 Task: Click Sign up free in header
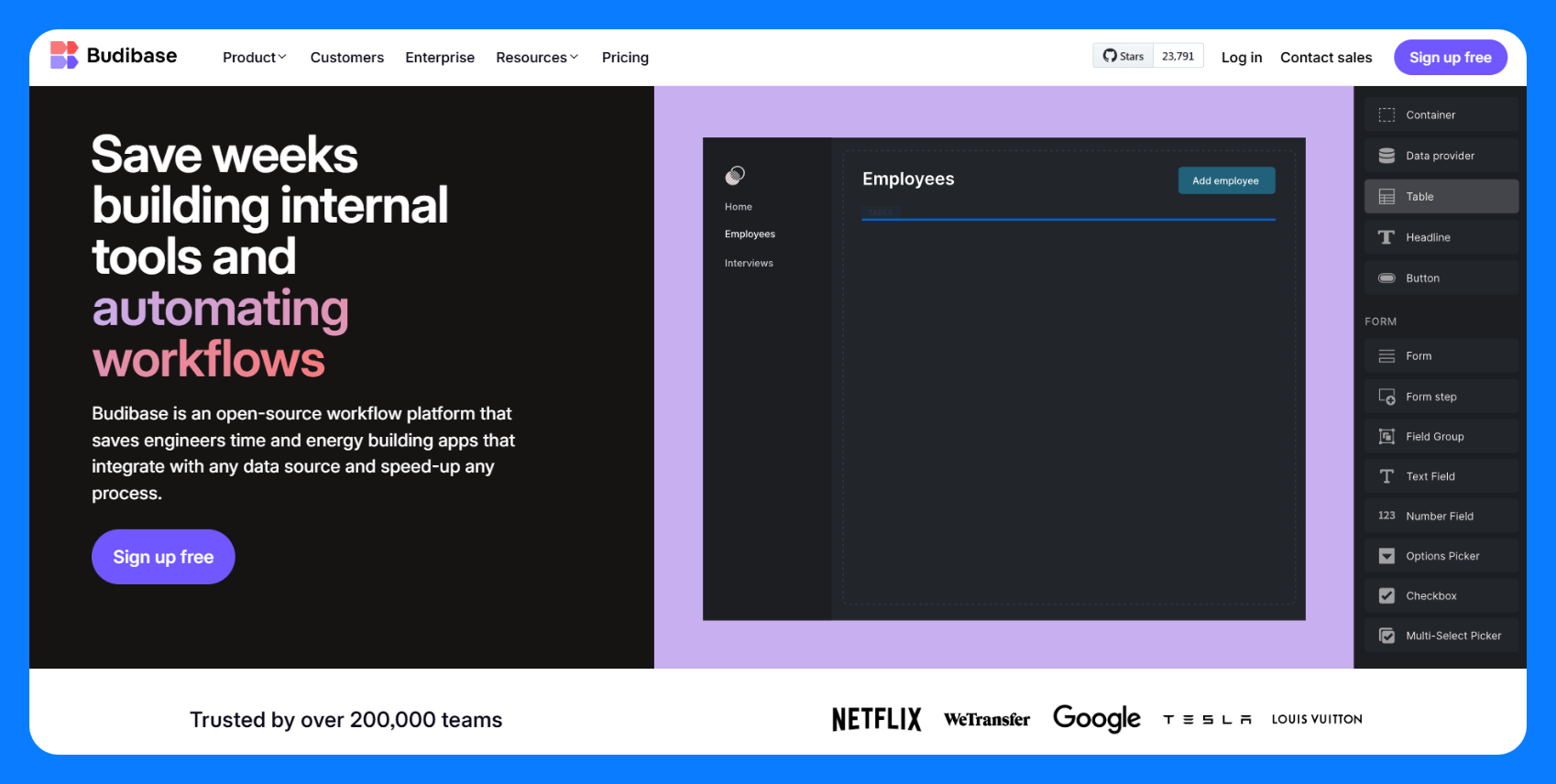click(1451, 57)
